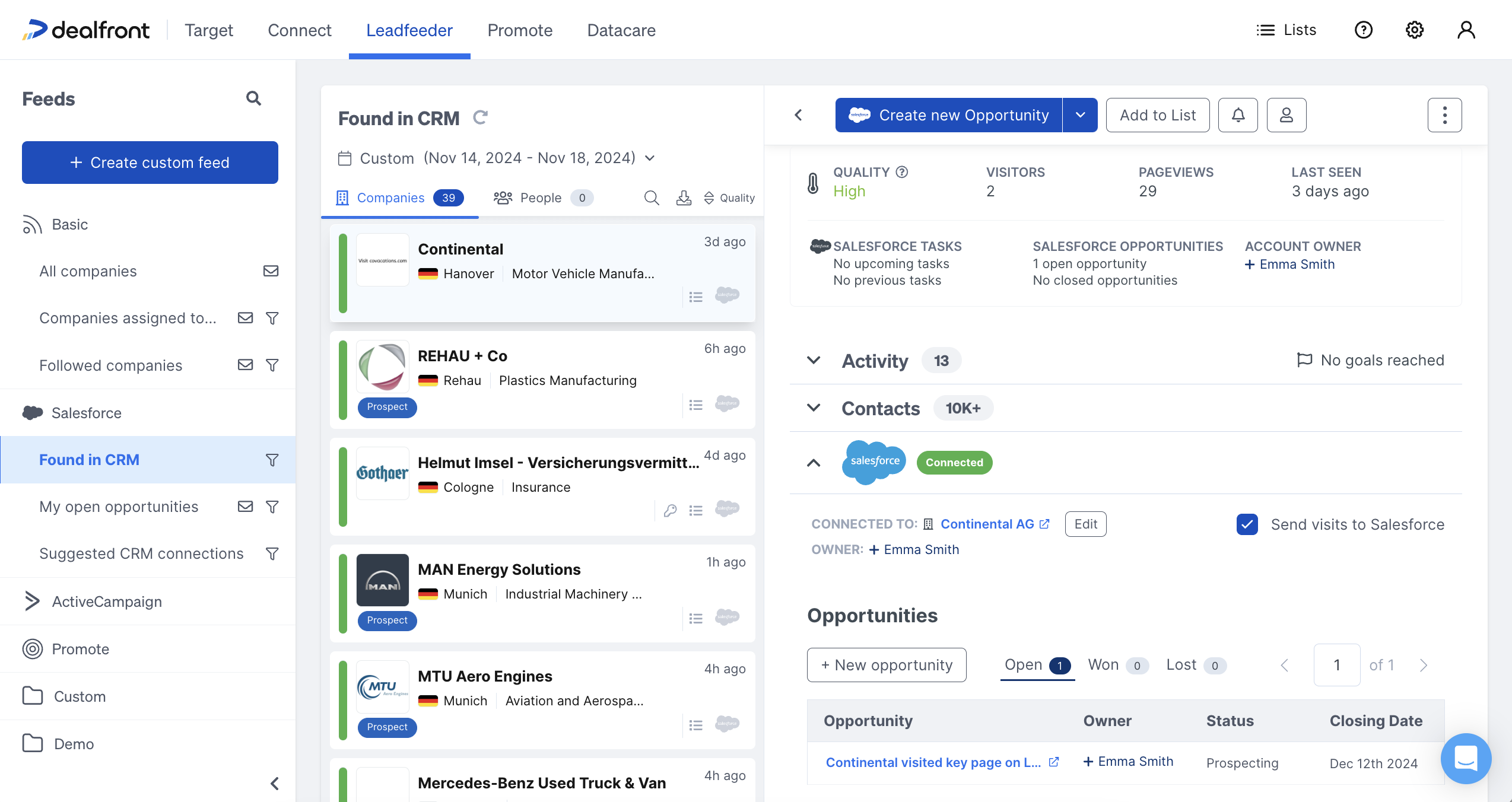Open the Create new Opportunity dropdown arrow
This screenshot has width=1512, height=802.
pos(1080,114)
